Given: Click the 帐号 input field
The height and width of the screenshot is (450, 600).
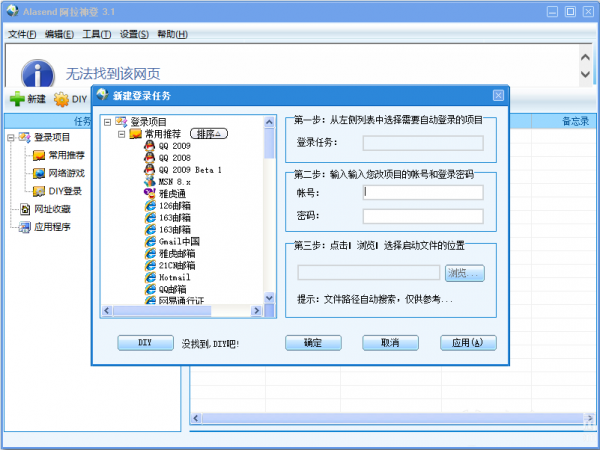Looking at the screenshot, I should 423,192.
